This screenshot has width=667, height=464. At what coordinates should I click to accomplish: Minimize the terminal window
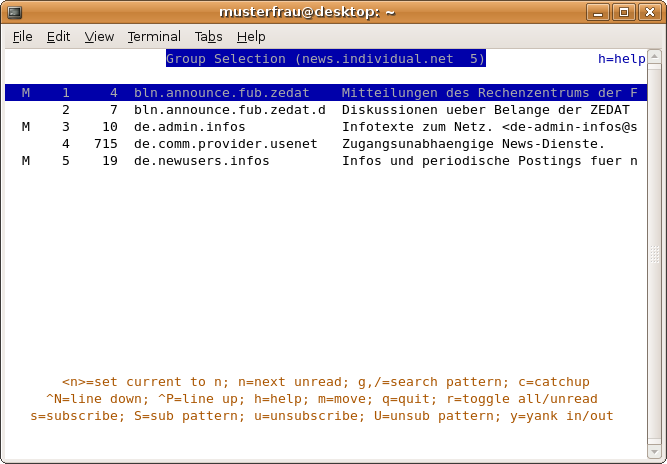(598, 12)
